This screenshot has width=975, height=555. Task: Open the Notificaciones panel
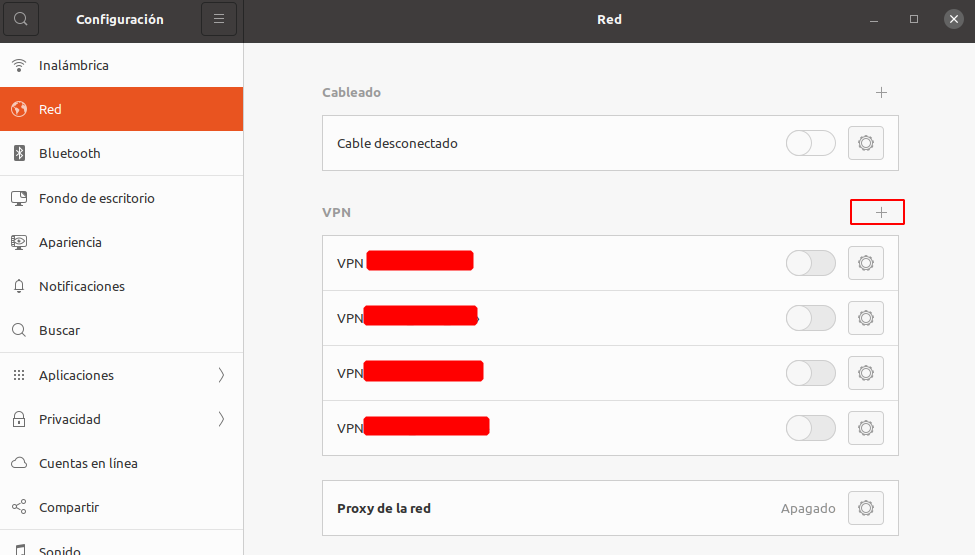click(x=82, y=286)
